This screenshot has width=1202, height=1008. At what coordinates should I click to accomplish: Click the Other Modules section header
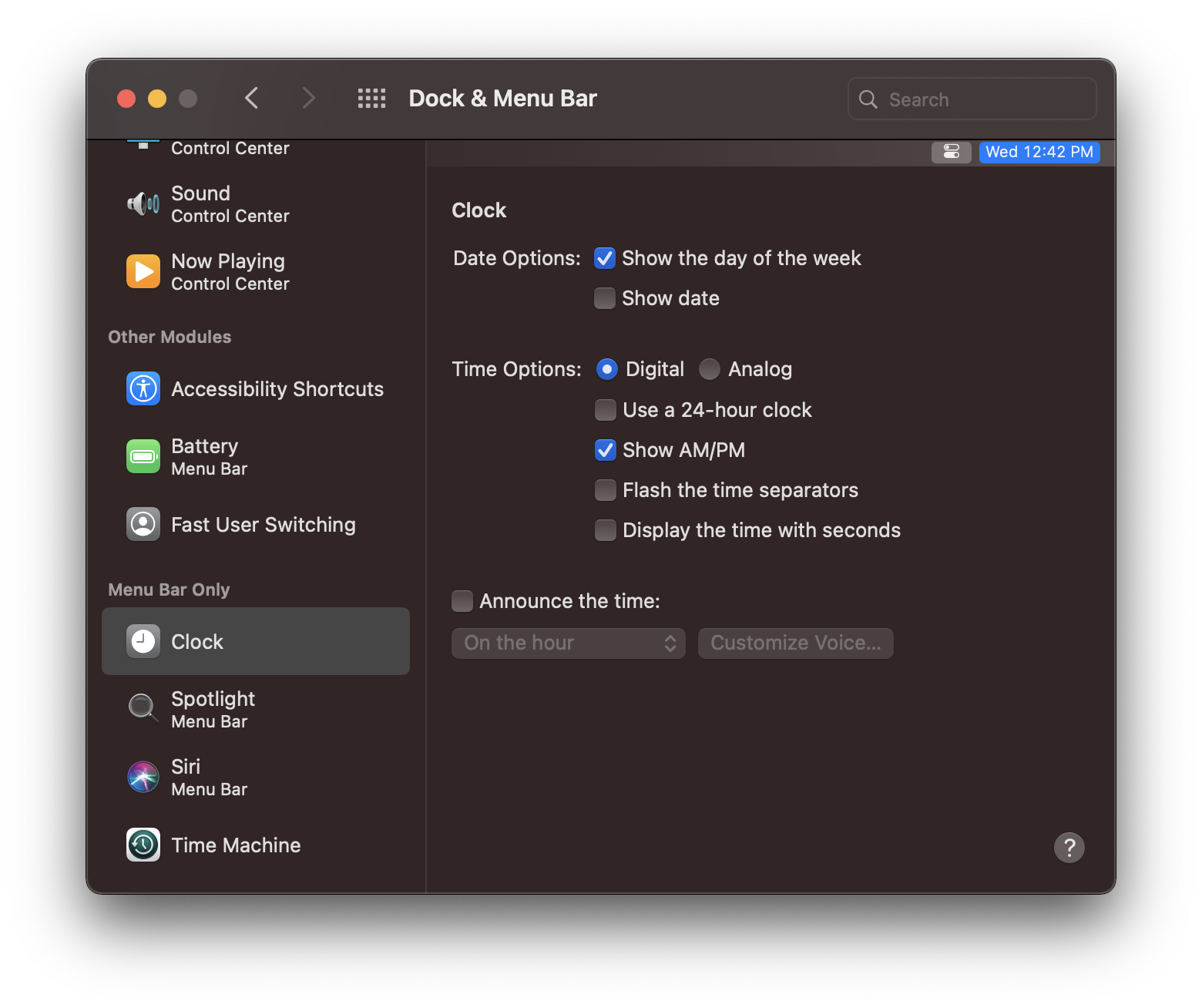[x=170, y=337]
